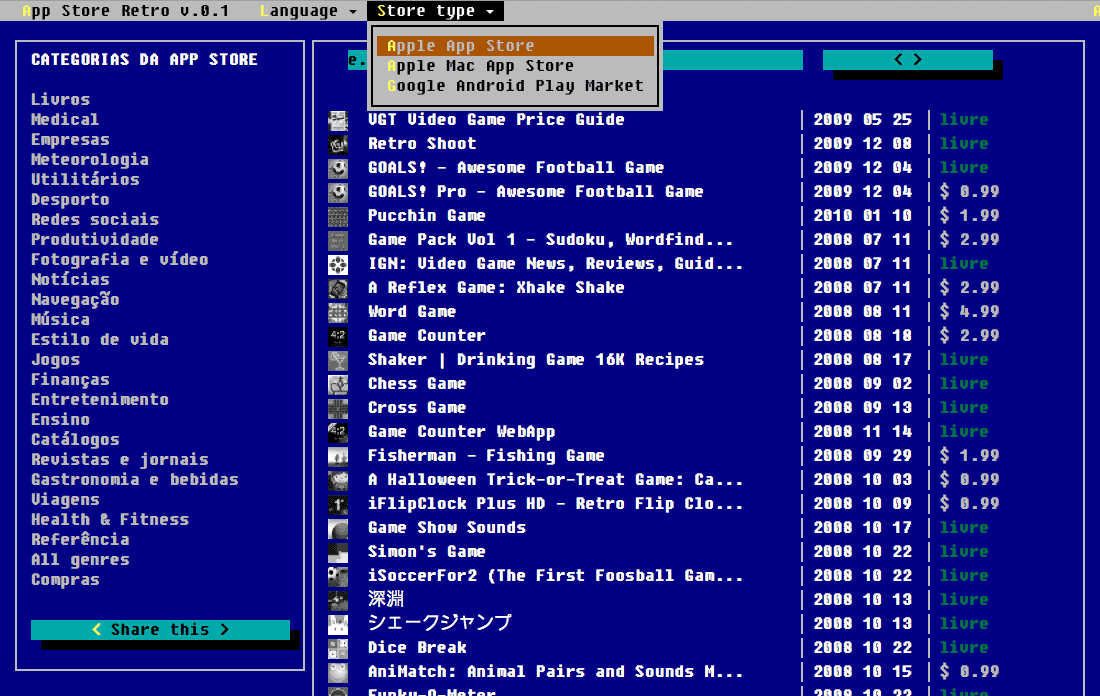The width and height of the screenshot is (1100, 696).
Task: Browse the Catálogos category
Action: coord(75,440)
